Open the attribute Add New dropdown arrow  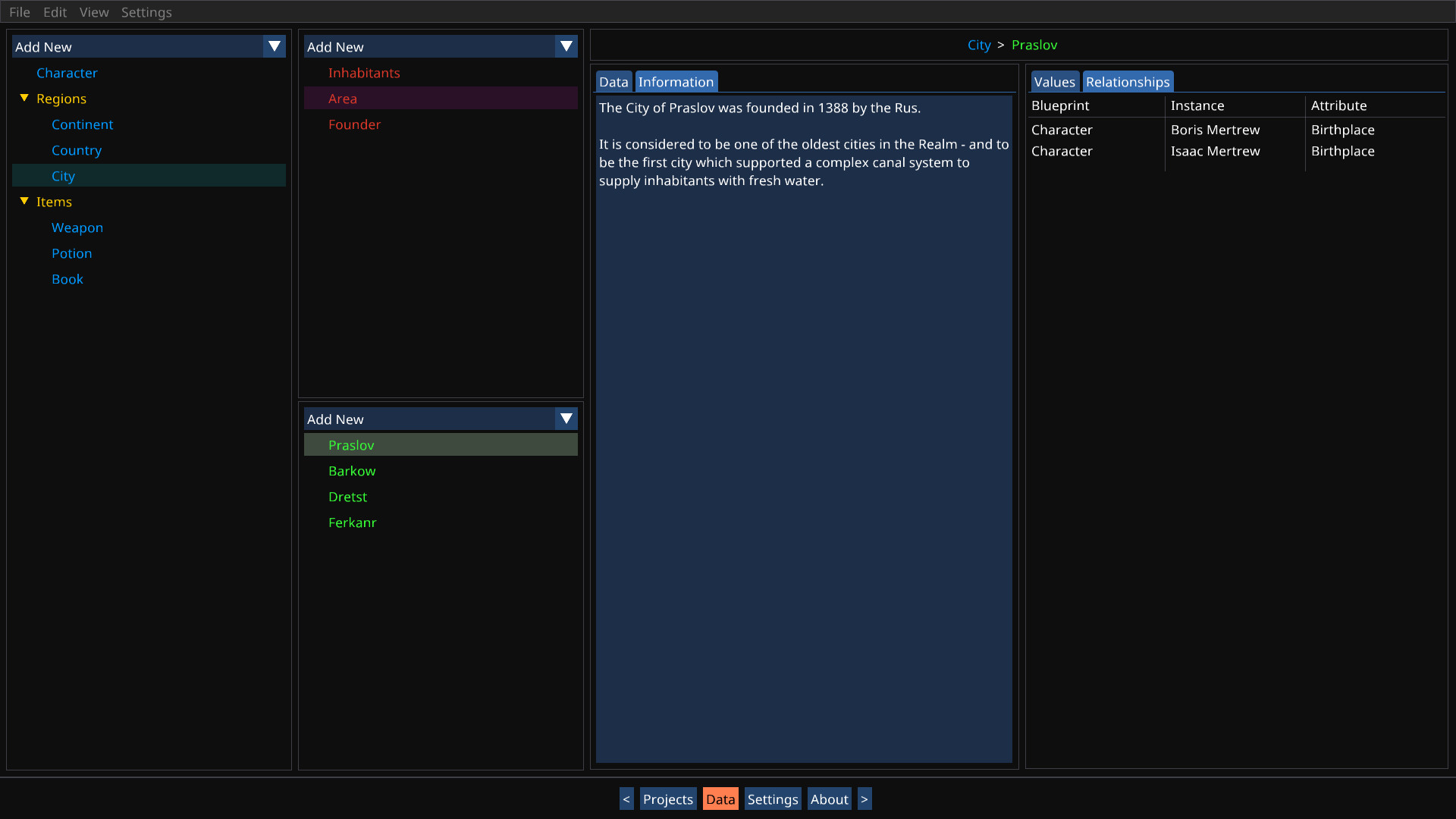coord(566,46)
